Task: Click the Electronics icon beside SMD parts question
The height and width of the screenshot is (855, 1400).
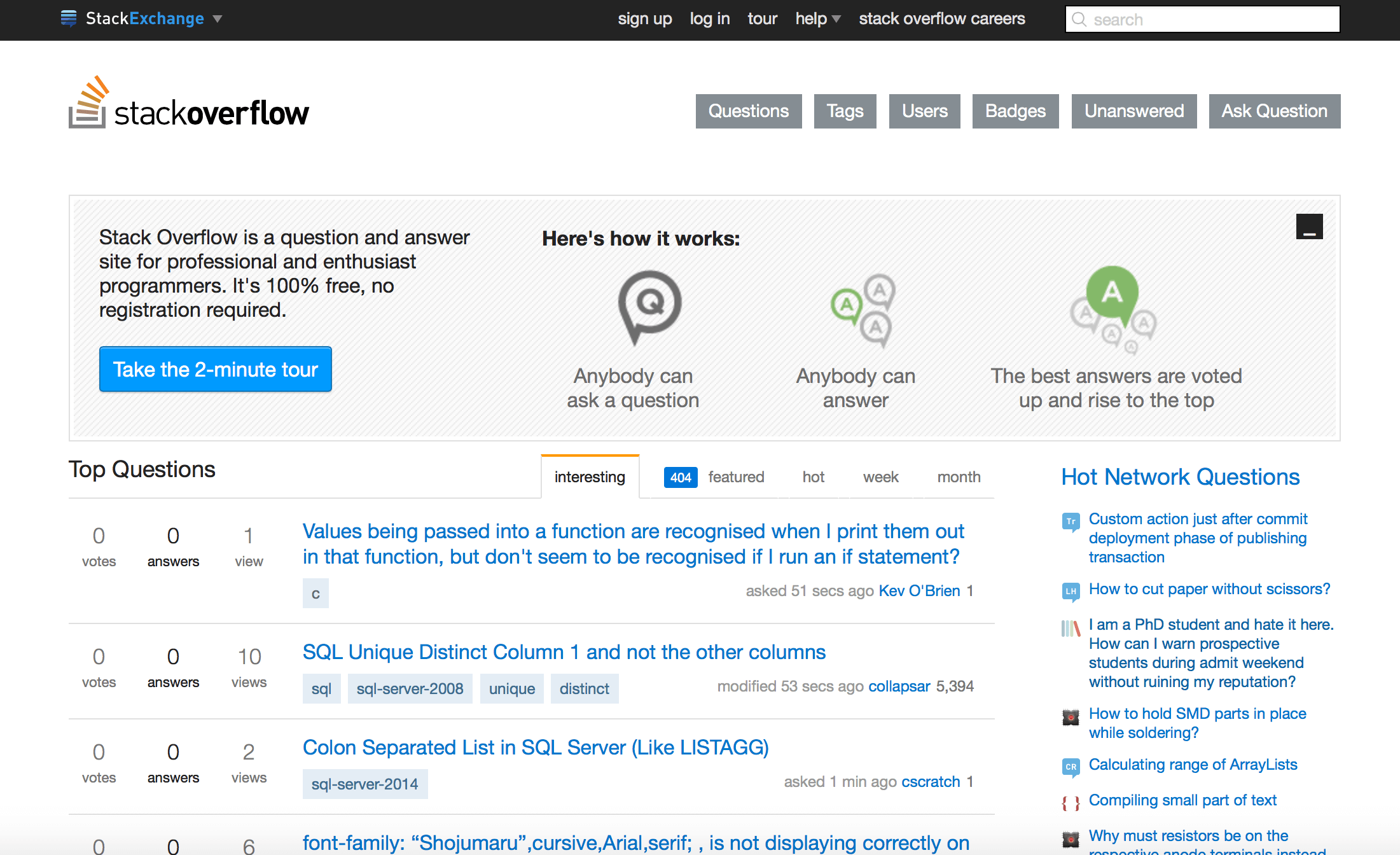Action: (x=1071, y=718)
